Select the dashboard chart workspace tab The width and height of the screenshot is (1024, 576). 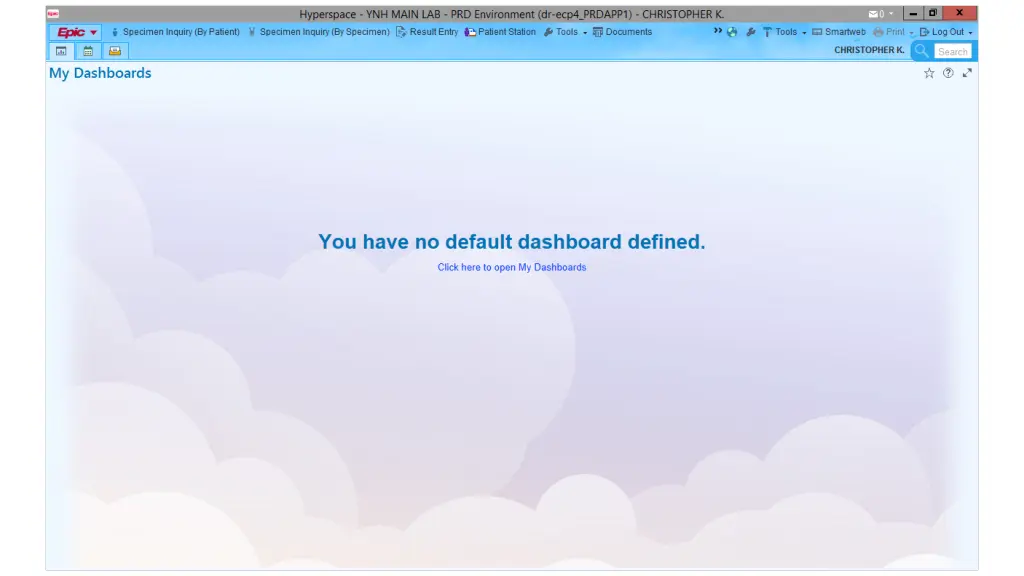[x=61, y=51]
